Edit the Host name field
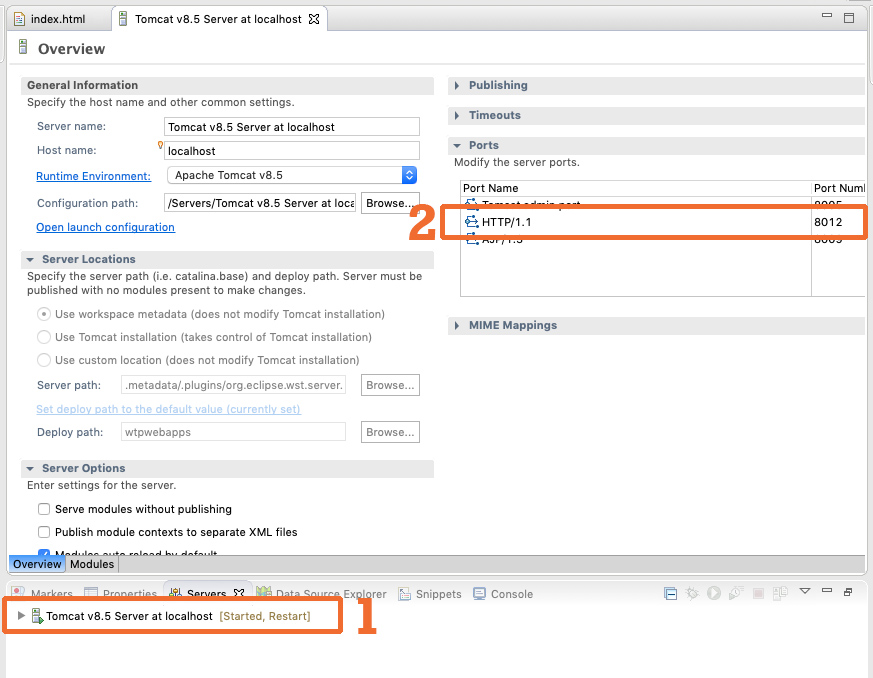Viewport: 873px width, 678px height. [x=292, y=150]
